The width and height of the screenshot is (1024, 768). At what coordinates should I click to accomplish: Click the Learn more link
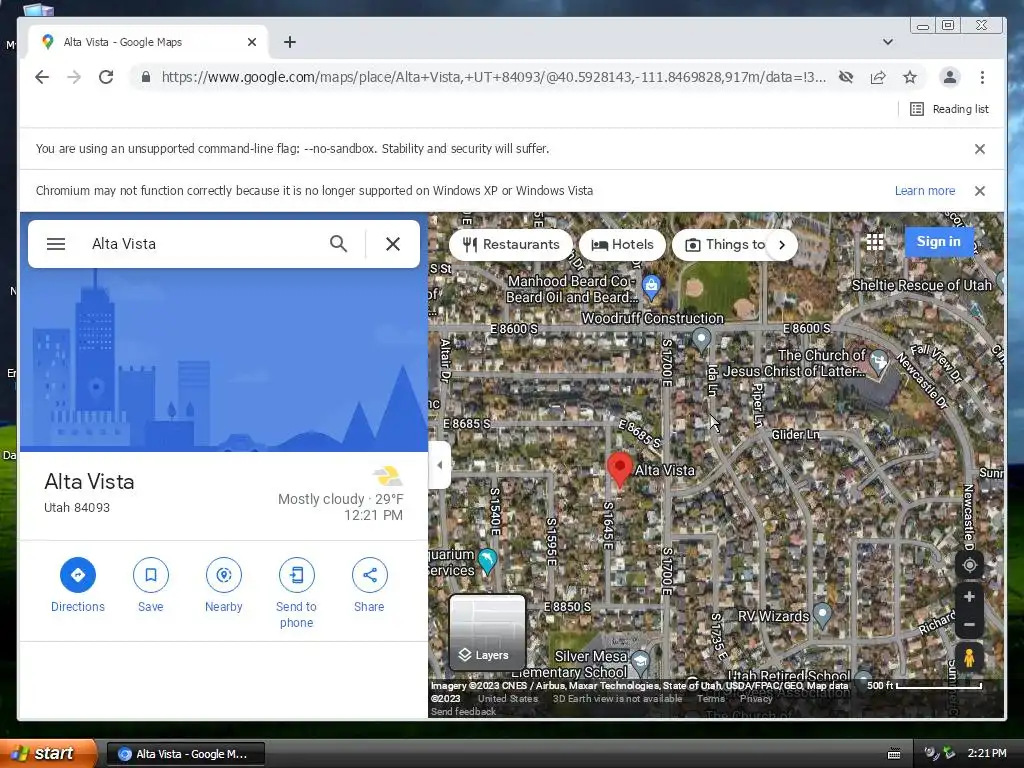[925, 191]
